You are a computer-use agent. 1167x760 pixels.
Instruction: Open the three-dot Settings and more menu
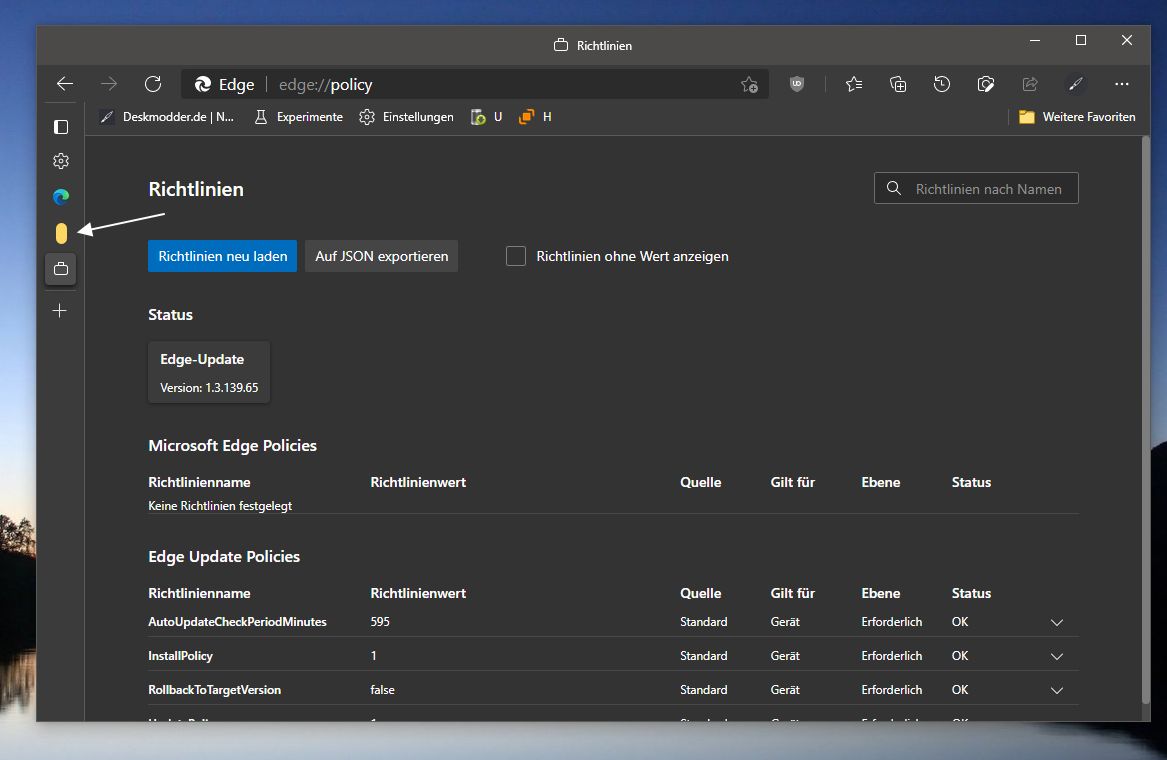[1122, 84]
